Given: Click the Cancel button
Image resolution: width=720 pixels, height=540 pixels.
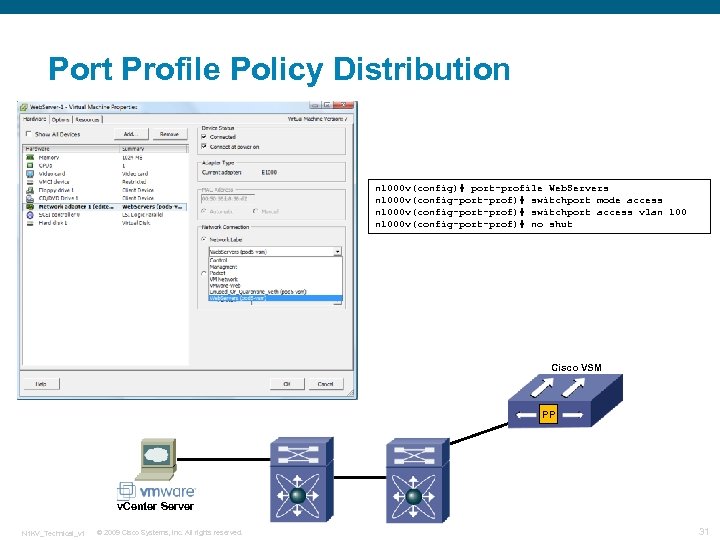Looking at the screenshot, I should [325, 384].
